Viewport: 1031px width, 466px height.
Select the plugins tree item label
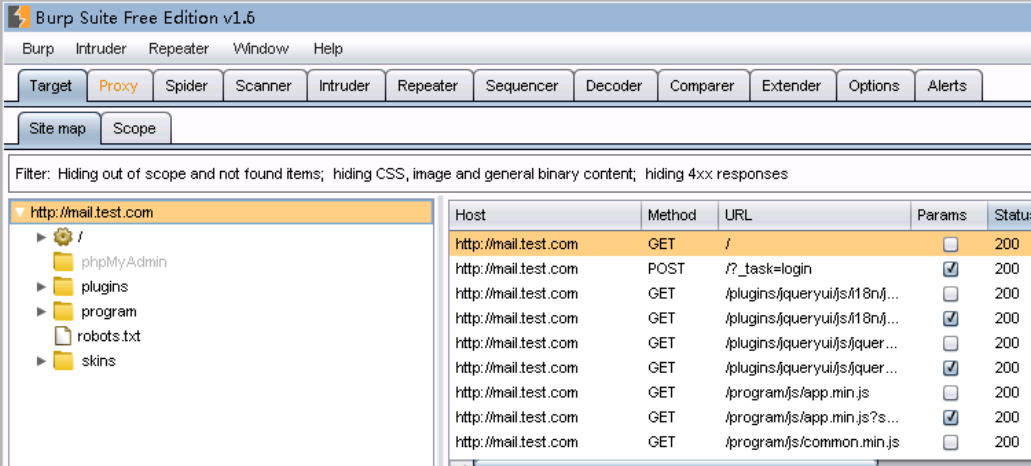tap(105, 287)
